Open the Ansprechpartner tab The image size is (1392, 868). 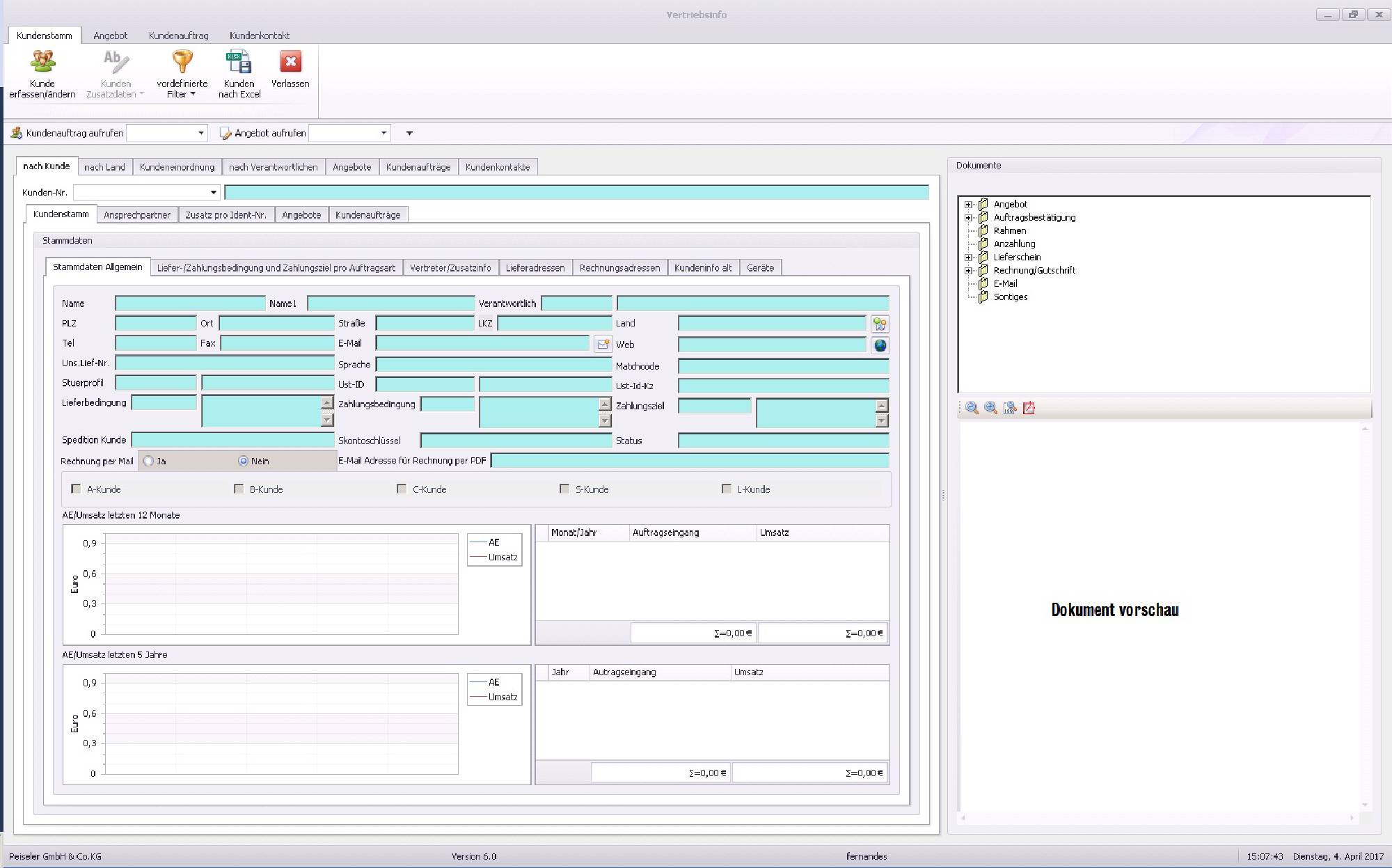pyautogui.click(x=137, y=215)
